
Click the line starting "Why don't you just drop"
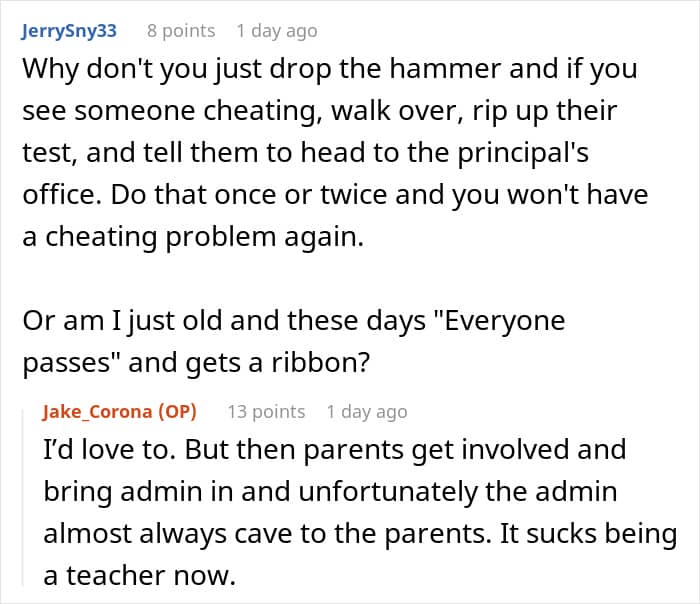[330, 69]
